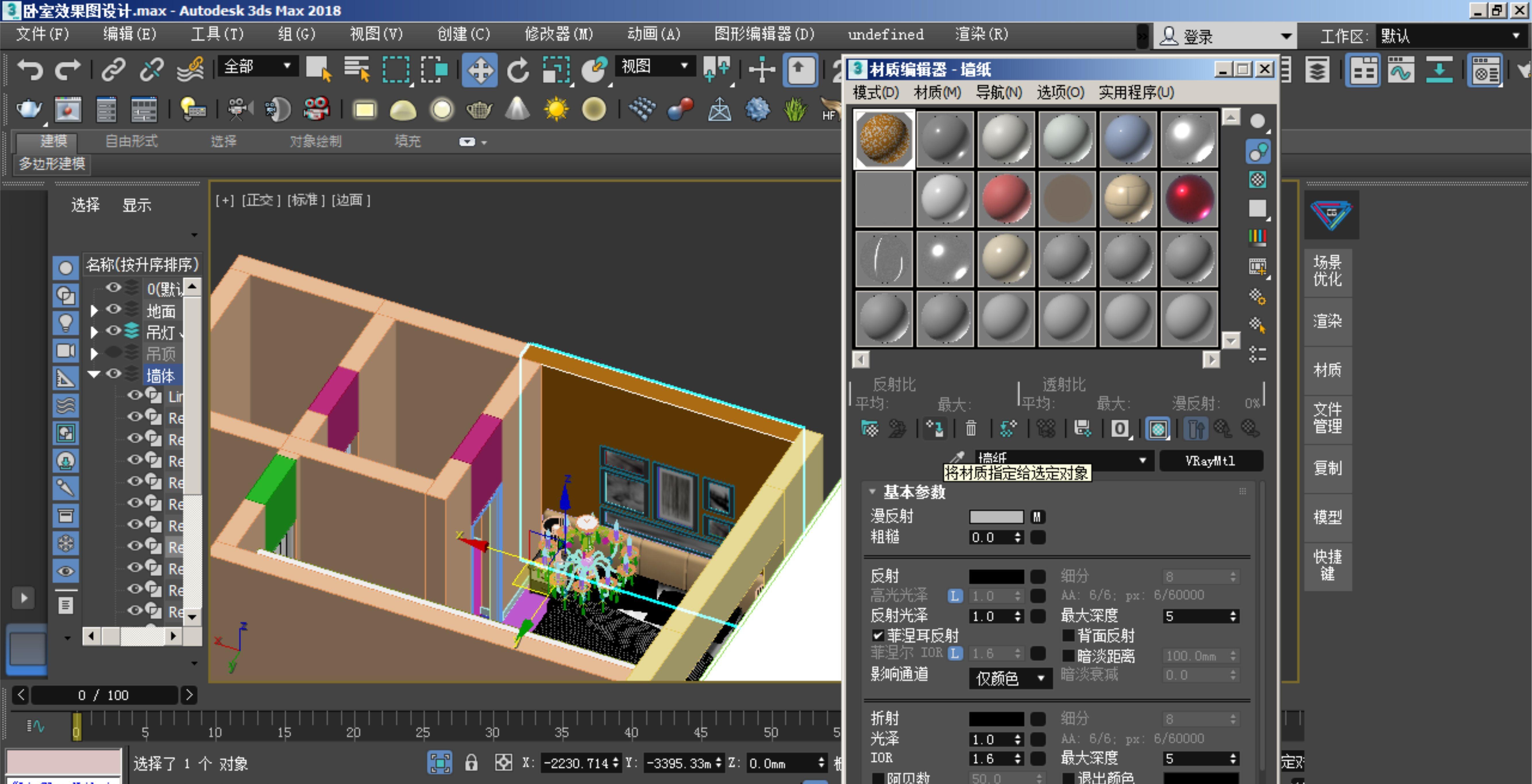Click the 折射 color swatch
Viewport: 1532px width, 784px height.
click(x=996, y=719)
